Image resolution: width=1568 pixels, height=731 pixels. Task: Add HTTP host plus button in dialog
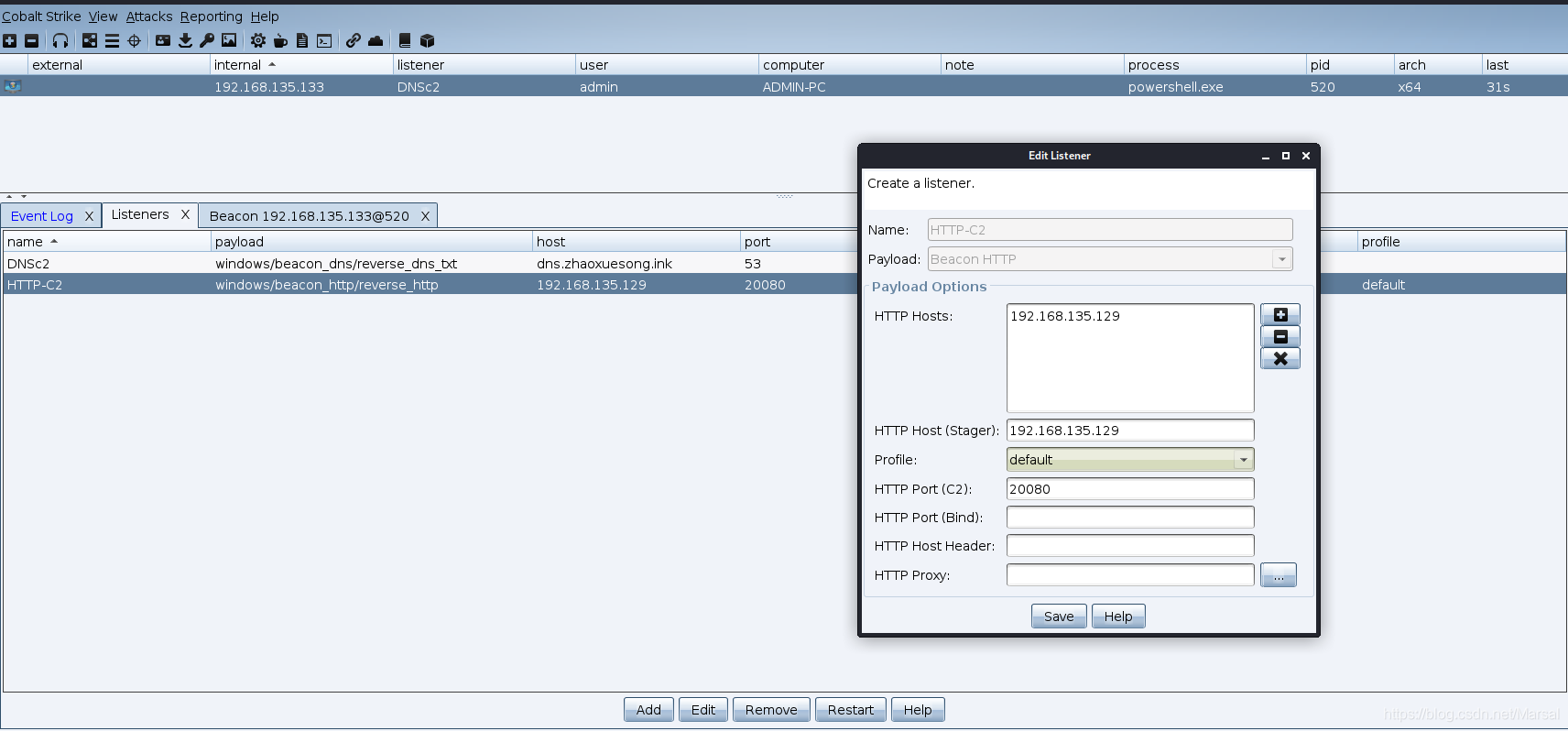tap(1280, 315)
